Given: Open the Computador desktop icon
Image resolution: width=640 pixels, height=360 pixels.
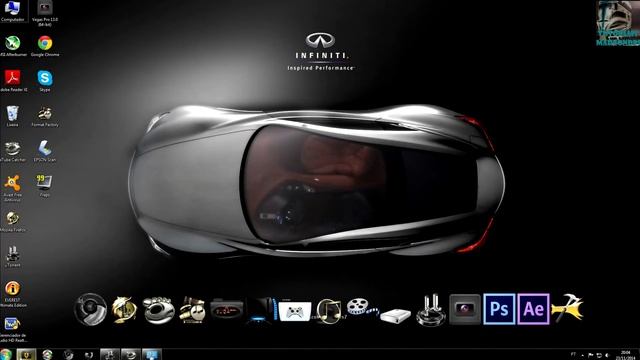Looking at the screenshot, I should (x=12, y=11).
